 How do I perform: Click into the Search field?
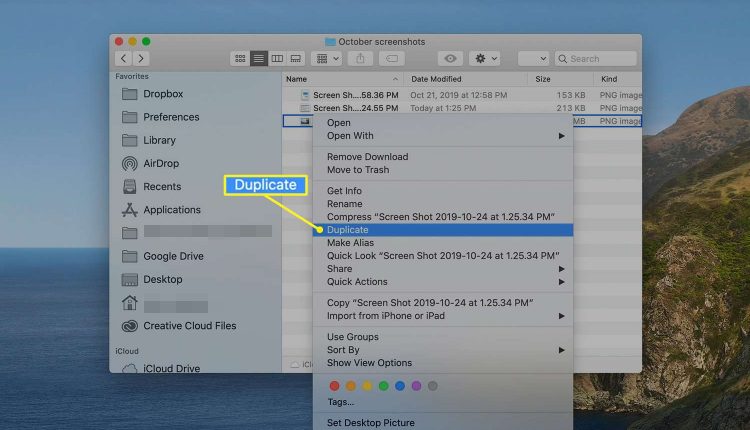(596, 58)
